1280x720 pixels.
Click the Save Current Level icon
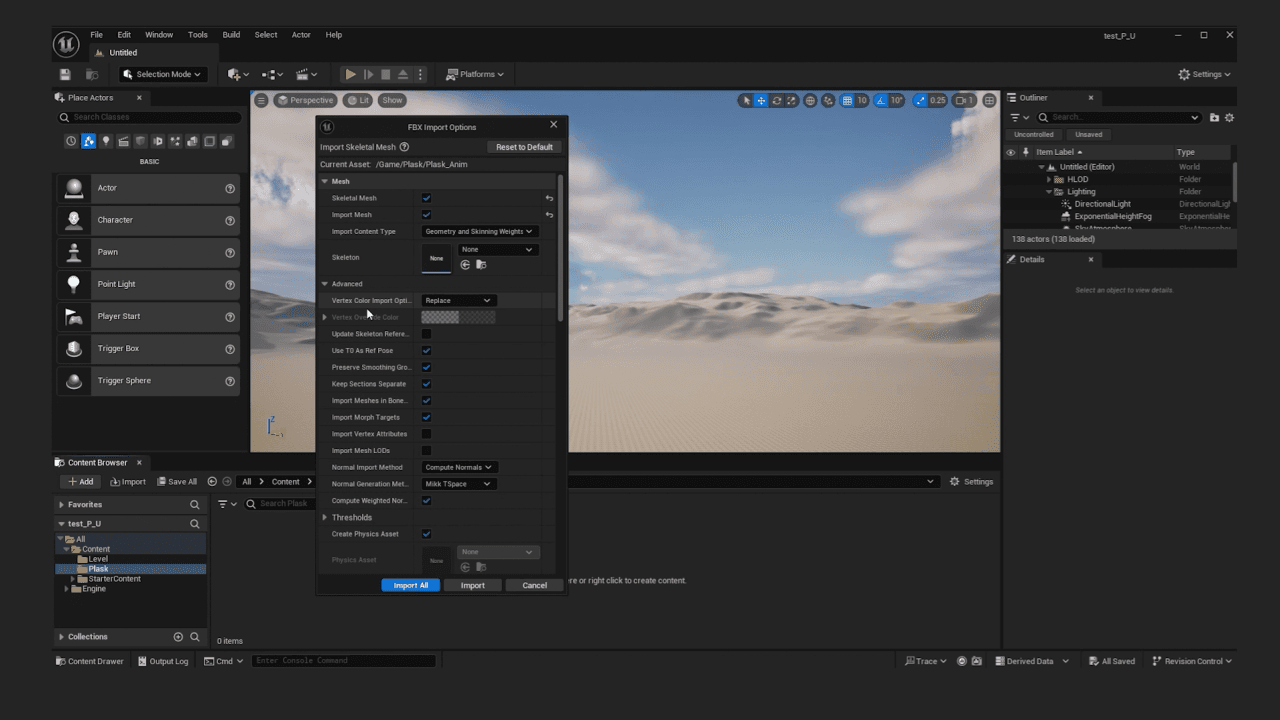point(65,74)
